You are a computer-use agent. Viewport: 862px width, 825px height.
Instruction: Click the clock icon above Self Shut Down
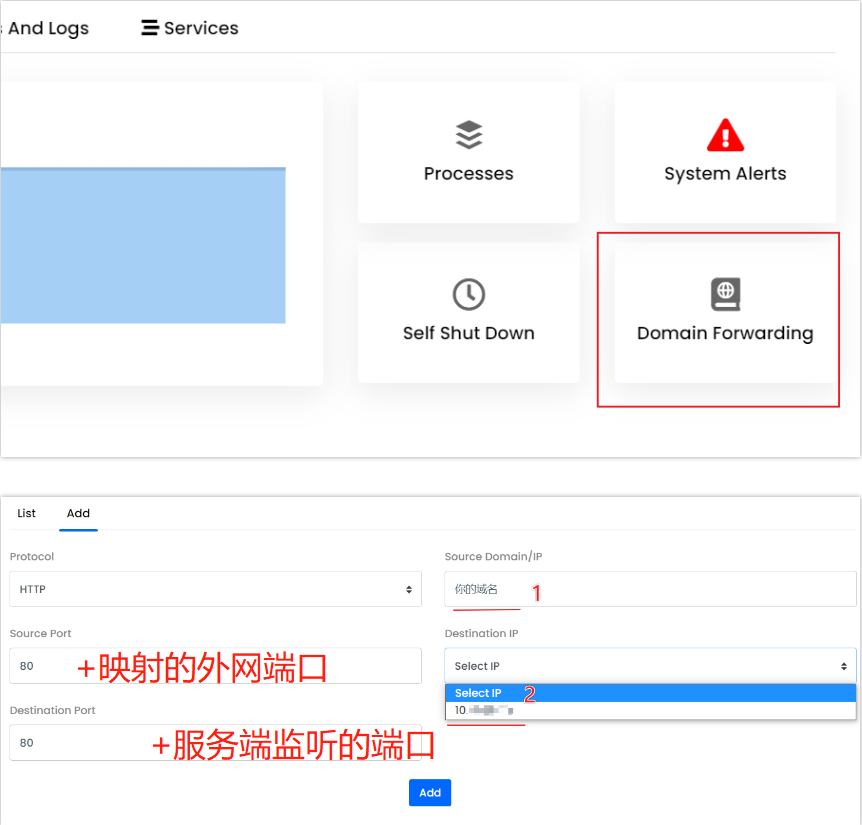(x=468, y=294)
